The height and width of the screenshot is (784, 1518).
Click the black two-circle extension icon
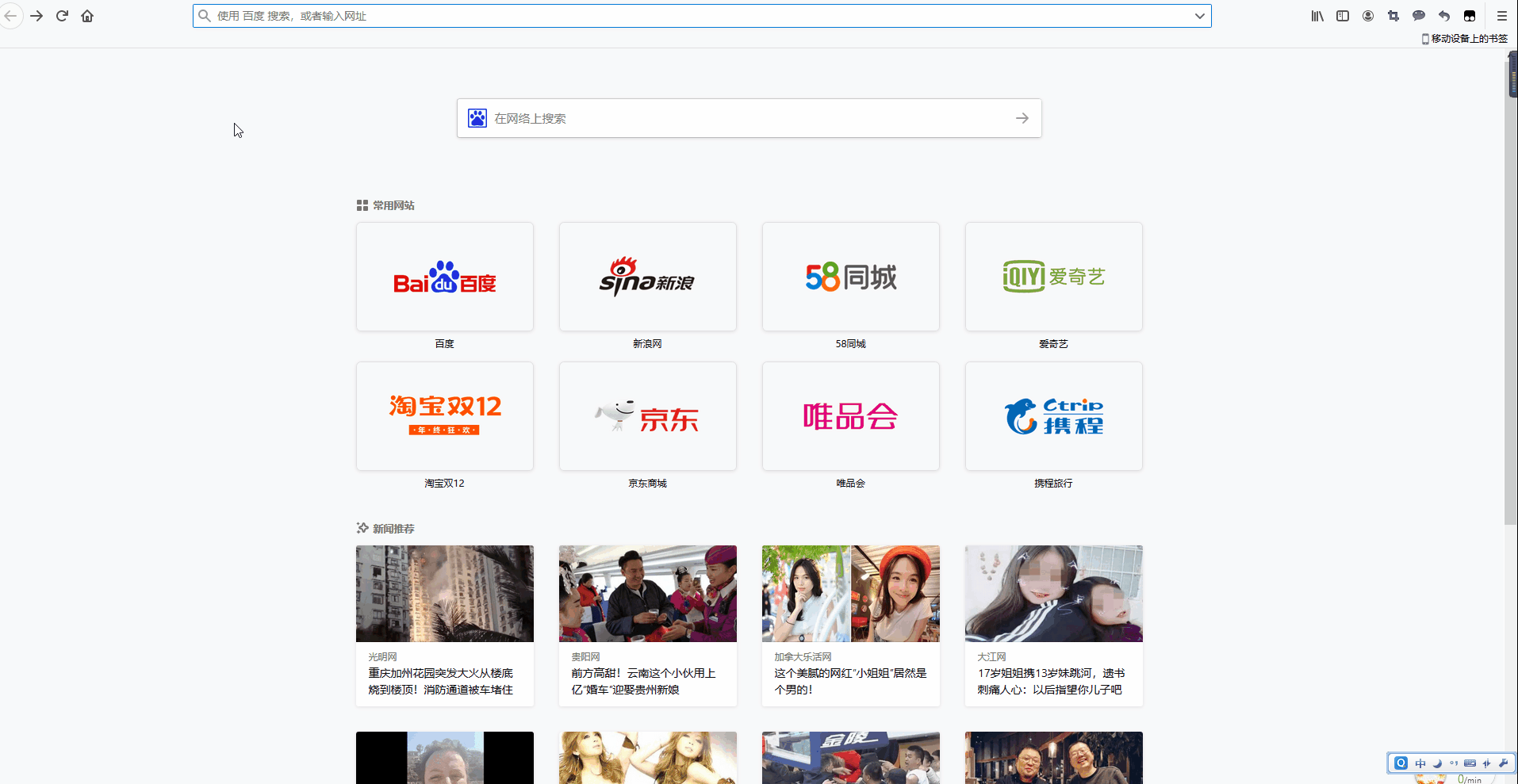pos(1470,16)
